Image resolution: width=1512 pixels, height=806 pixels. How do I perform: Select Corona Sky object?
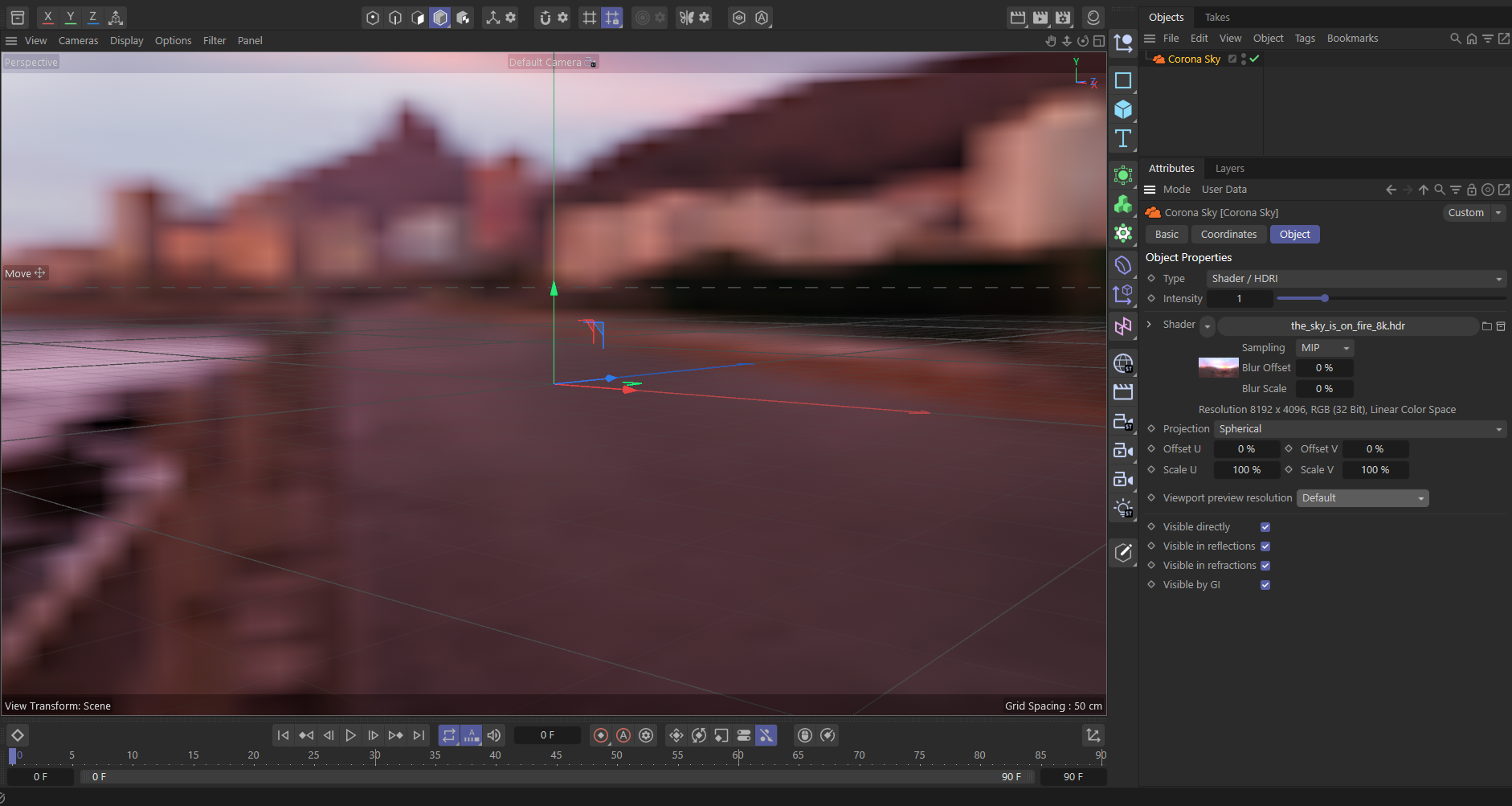[x=1194, y=59]
